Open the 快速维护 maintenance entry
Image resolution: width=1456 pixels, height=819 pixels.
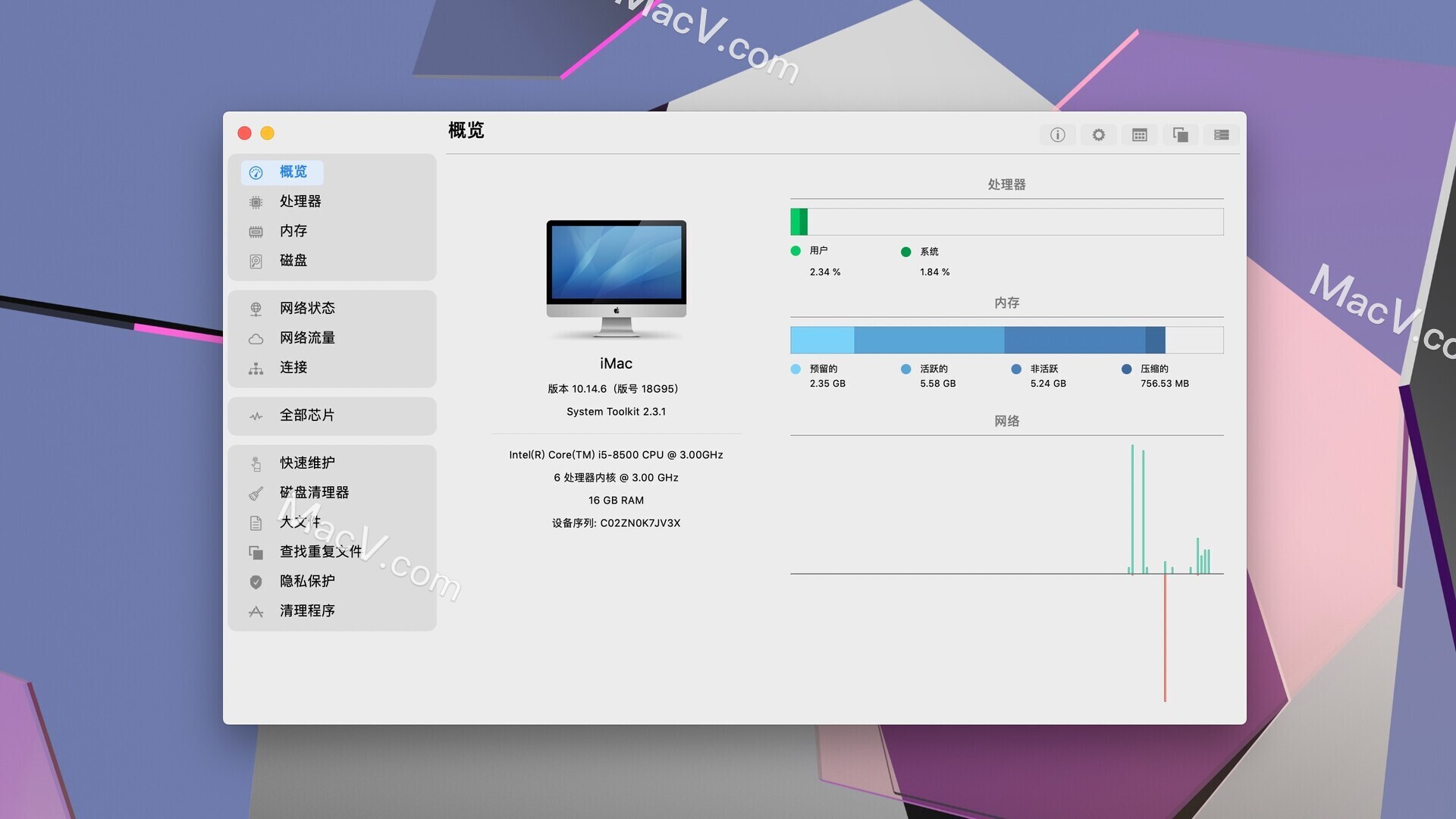click(306, 463)
